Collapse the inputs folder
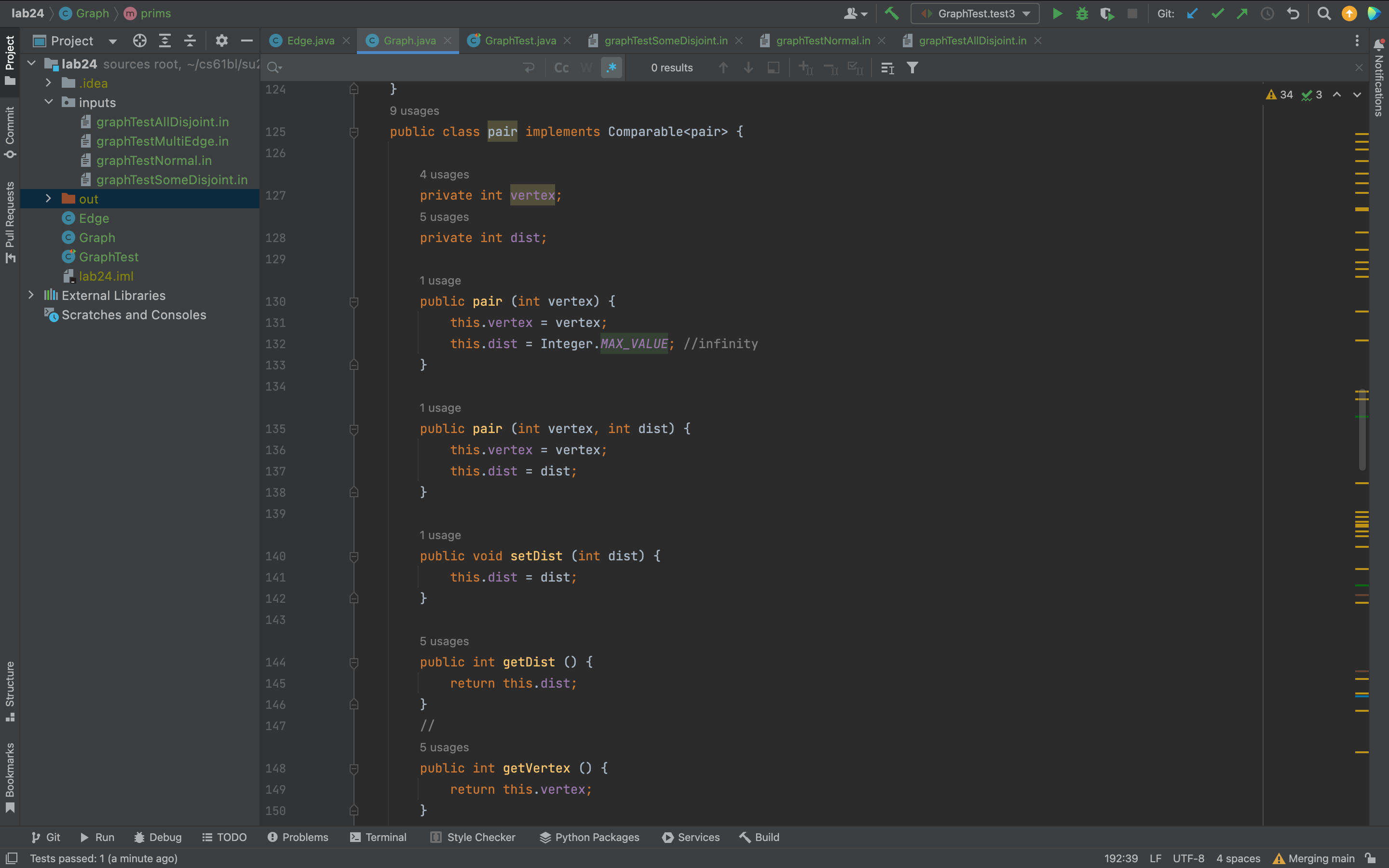Screen dimensions: 1389x868 pos(49,102)
